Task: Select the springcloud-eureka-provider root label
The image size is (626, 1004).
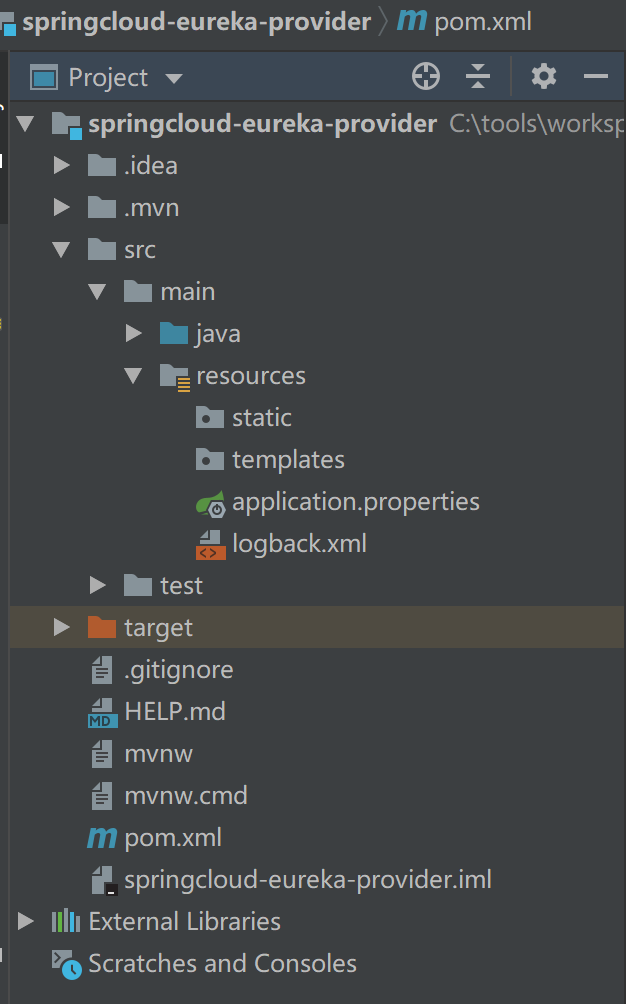Action: [x=262, y=124]
